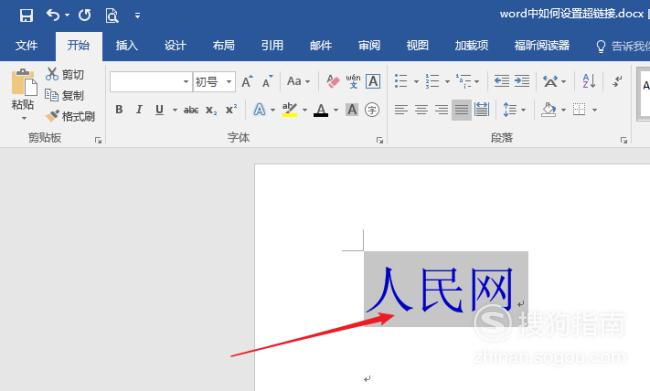650x391 pixels.
Task: Open the 剪贴板 dialog launcher
Action: pyautogui.click(x=98, y=140)
